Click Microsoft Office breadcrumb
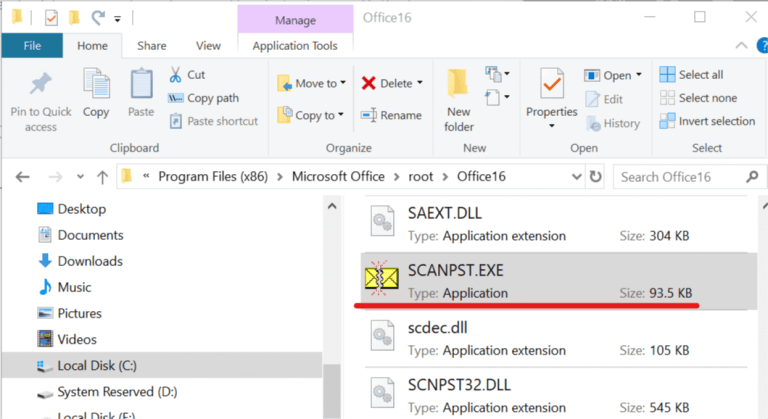 338,176
